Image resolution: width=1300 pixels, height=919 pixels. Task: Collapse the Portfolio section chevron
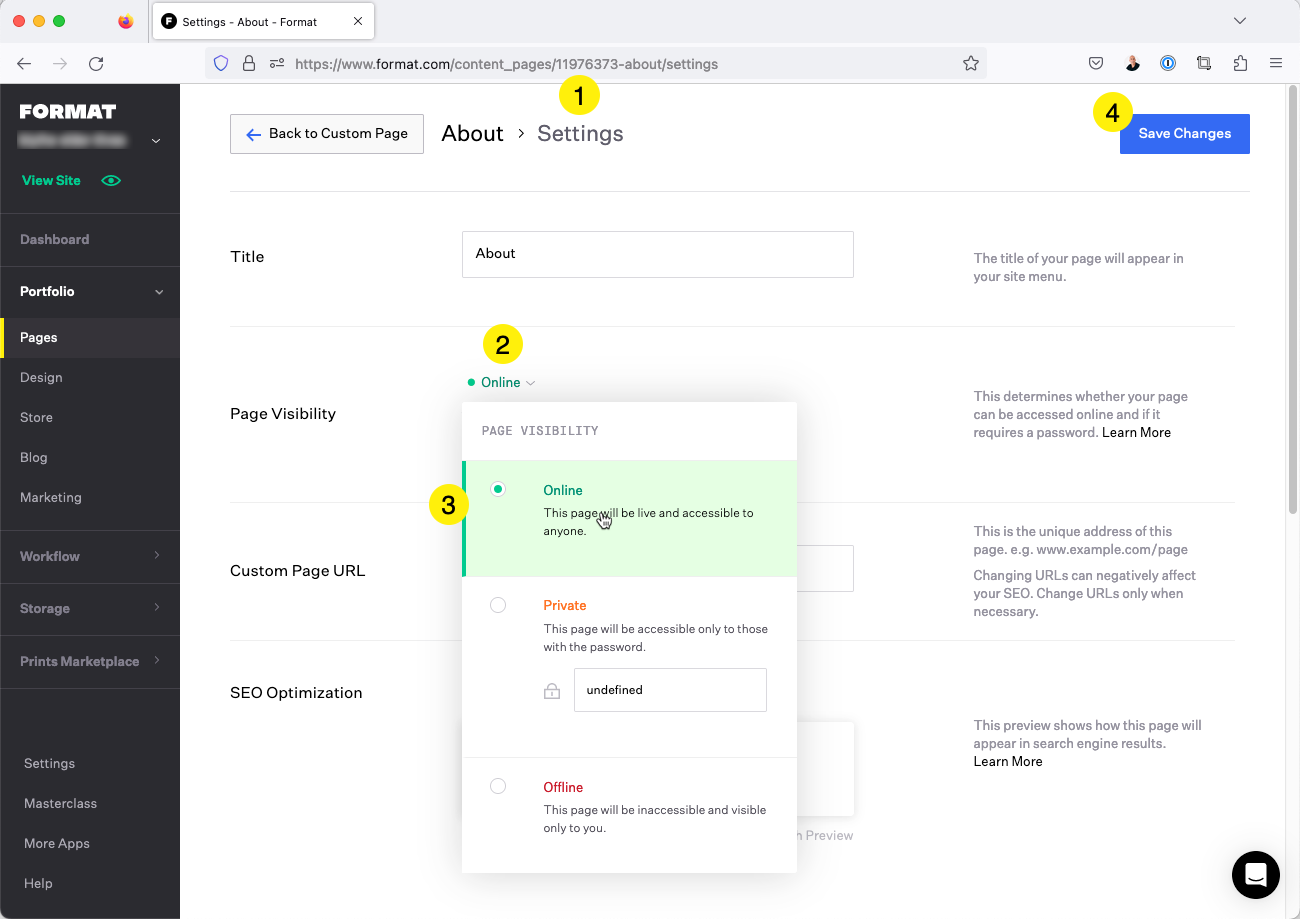point(158,292)
